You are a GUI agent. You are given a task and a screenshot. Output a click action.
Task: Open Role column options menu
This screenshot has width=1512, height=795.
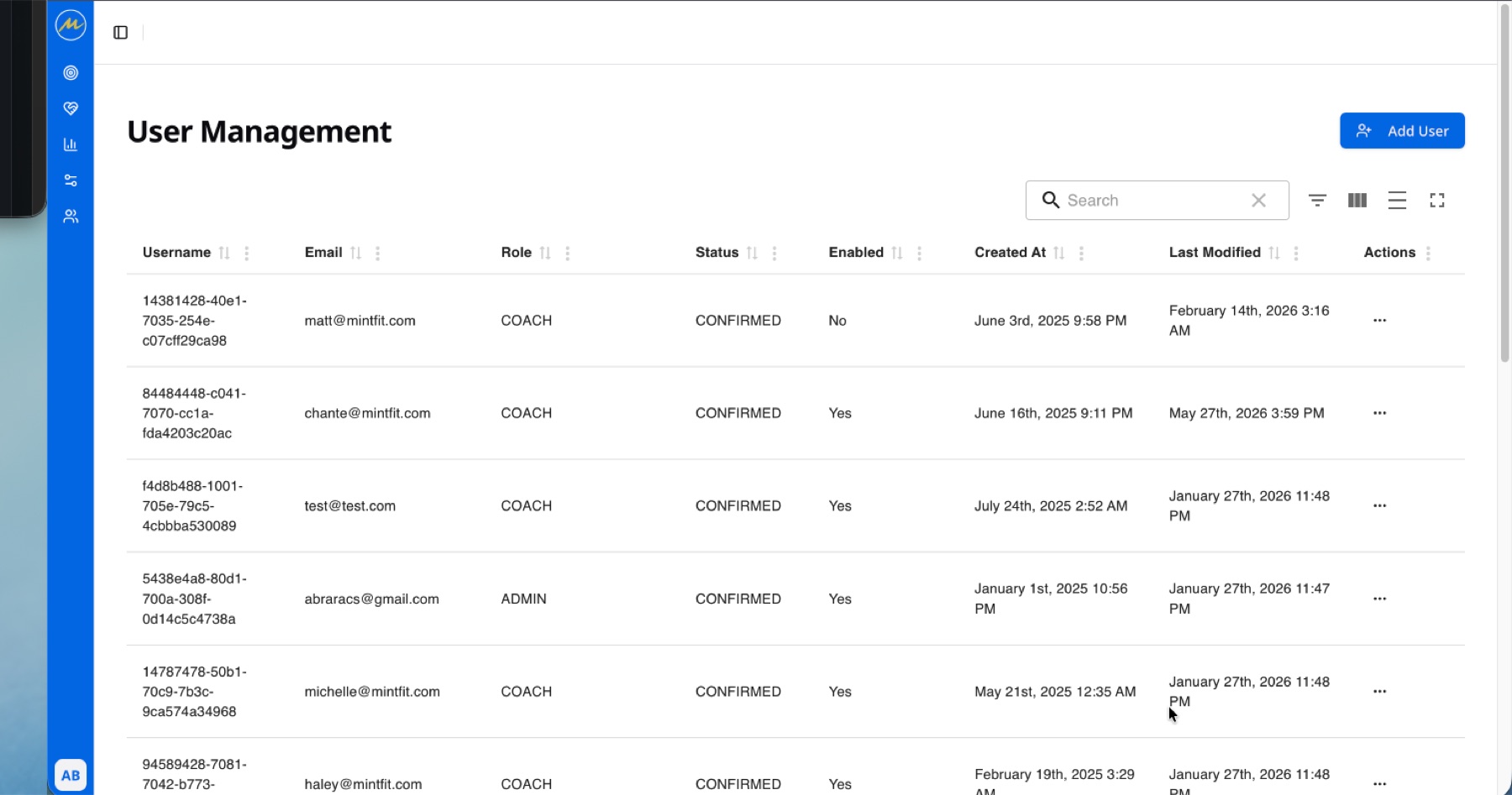click(x=568, y=253)
